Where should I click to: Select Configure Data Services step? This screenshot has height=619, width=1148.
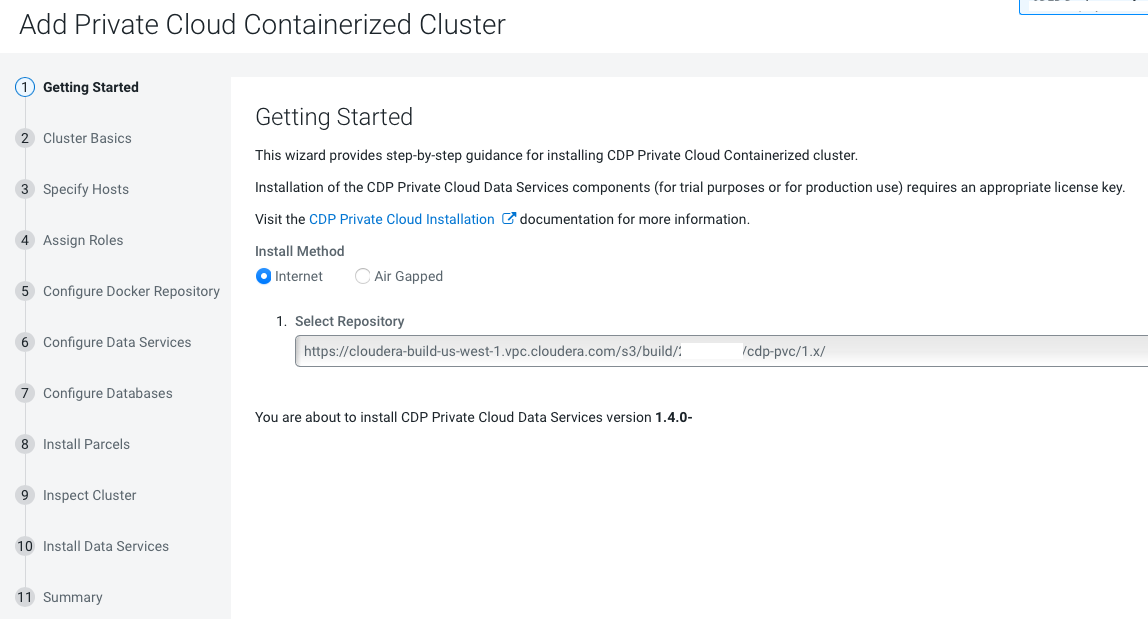coord(117,342)
